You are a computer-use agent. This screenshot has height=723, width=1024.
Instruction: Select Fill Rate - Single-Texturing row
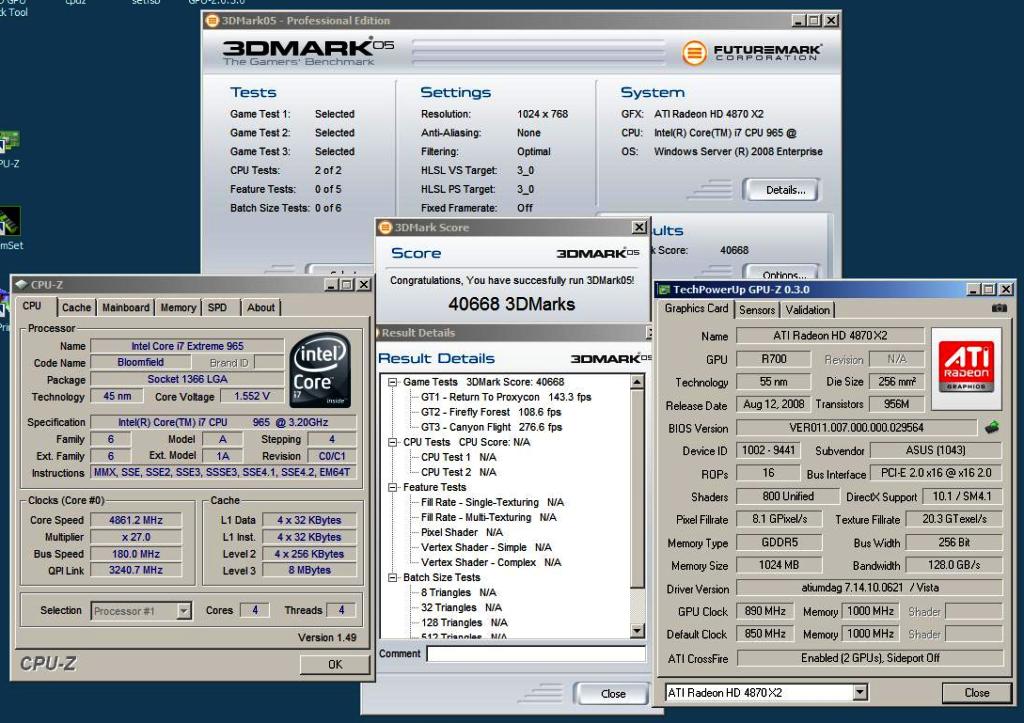492,502
